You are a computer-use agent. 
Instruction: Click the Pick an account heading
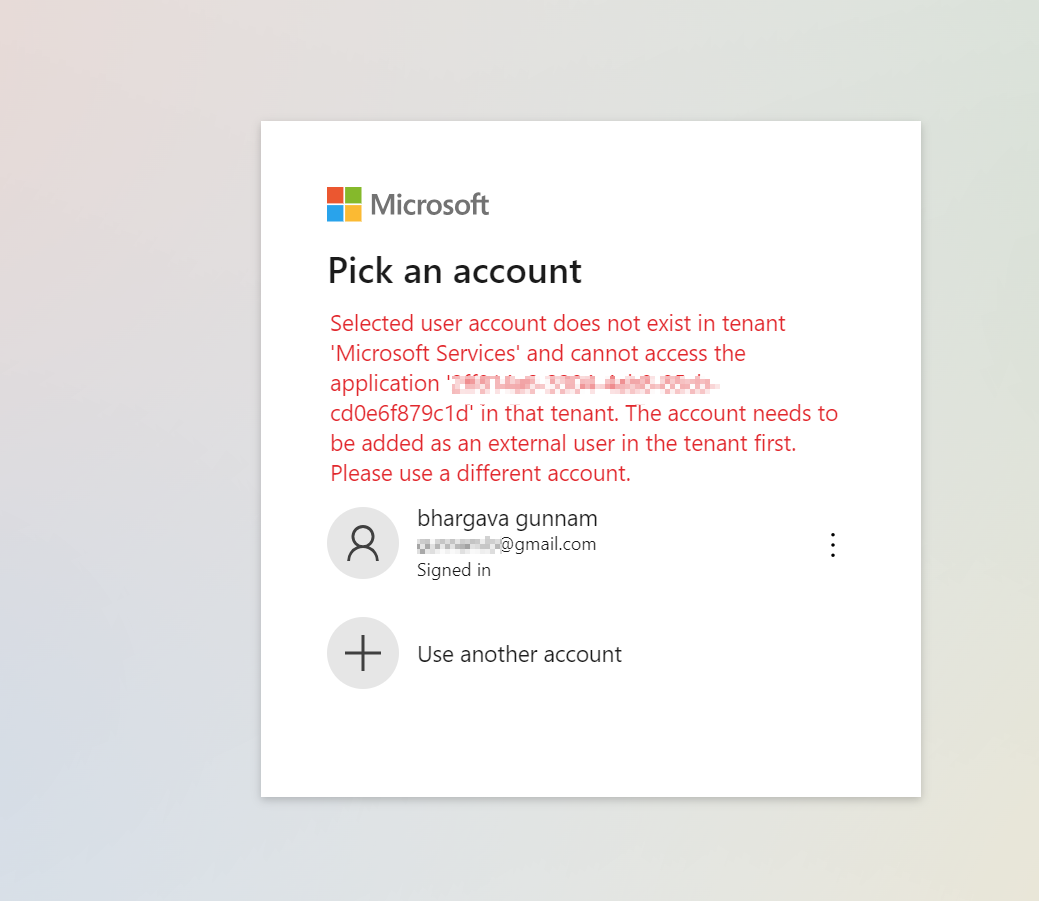click(455, 270)
